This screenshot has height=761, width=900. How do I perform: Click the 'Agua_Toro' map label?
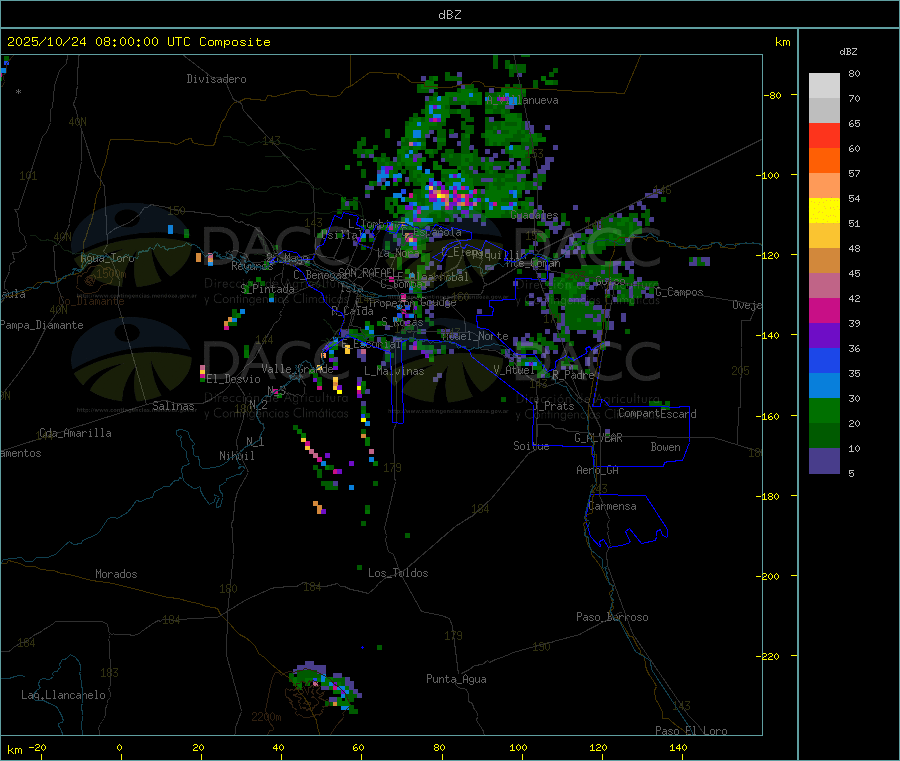click(107, 258)
